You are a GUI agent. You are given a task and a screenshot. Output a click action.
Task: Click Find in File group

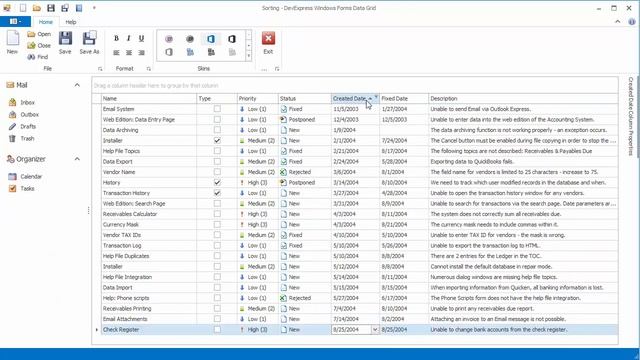pos(38,57)
